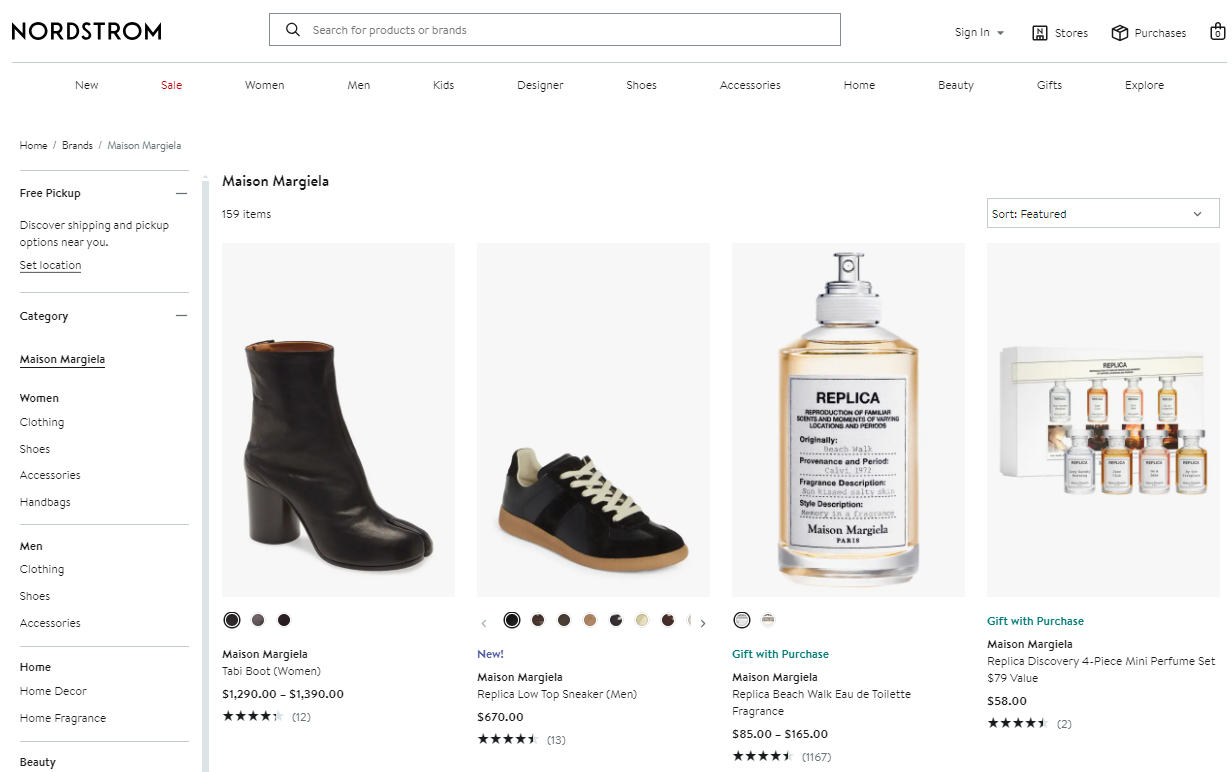
Task: Click the product search field
Action: pyautogui.click(x=555, y=30)
